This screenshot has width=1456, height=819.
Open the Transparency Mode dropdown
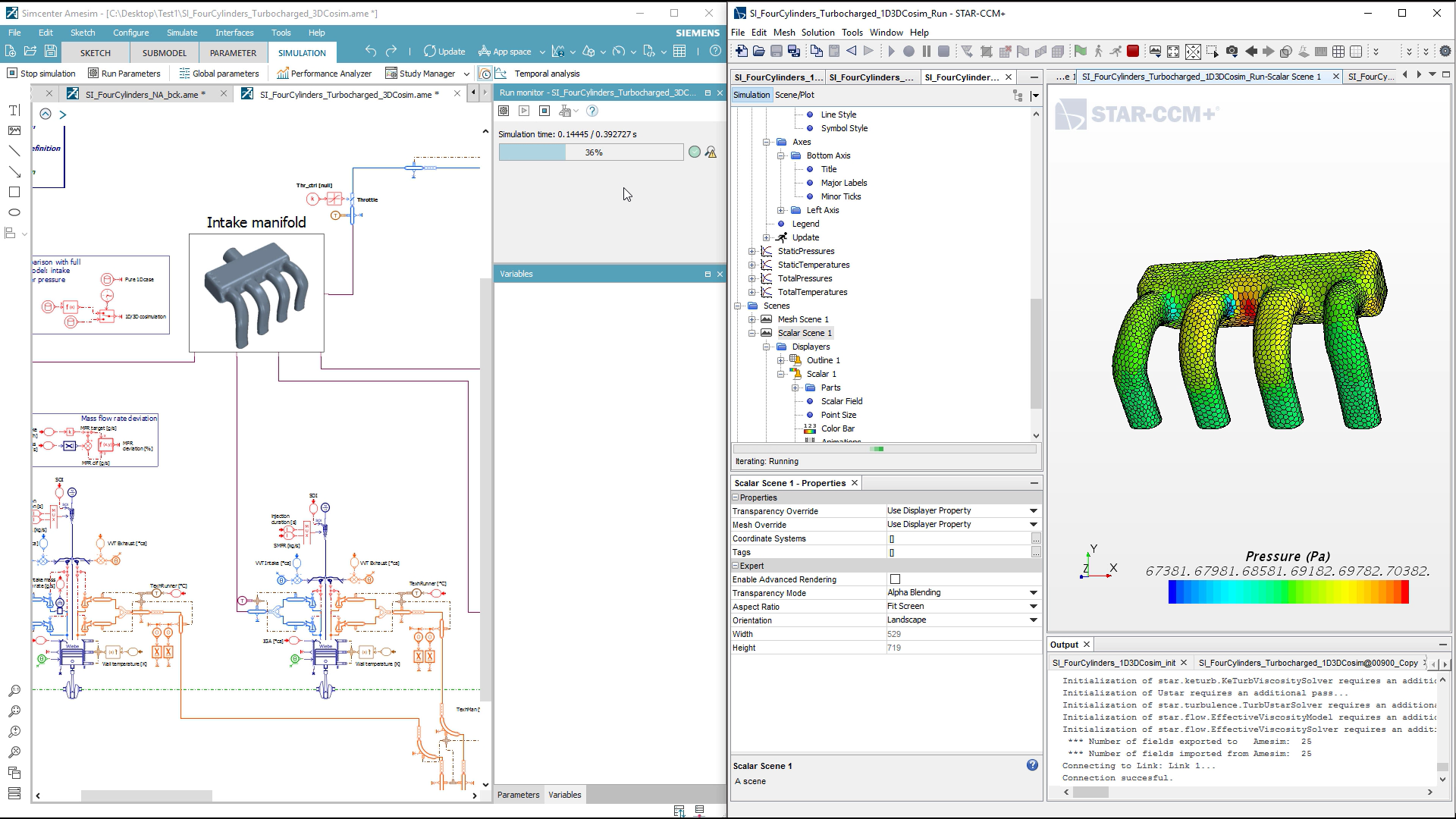[x=1033, y=593]
